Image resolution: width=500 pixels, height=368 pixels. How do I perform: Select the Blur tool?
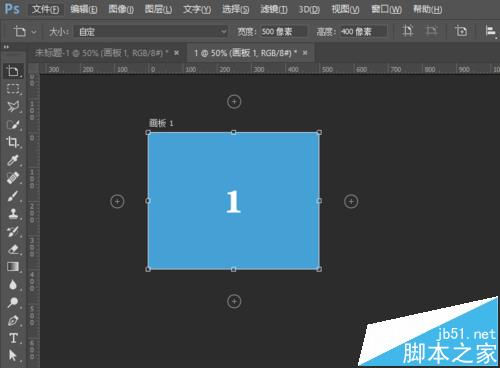[13, 285]
